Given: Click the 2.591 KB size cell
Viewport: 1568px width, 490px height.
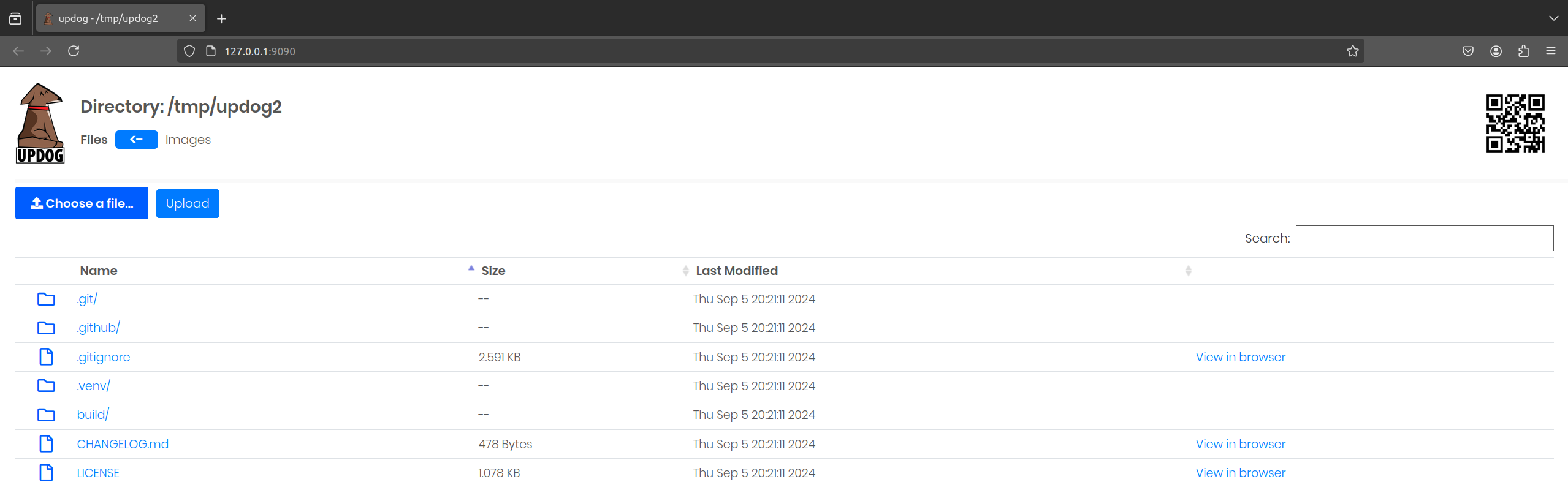Looking at the screenshot, I should (x=500, y=357).
